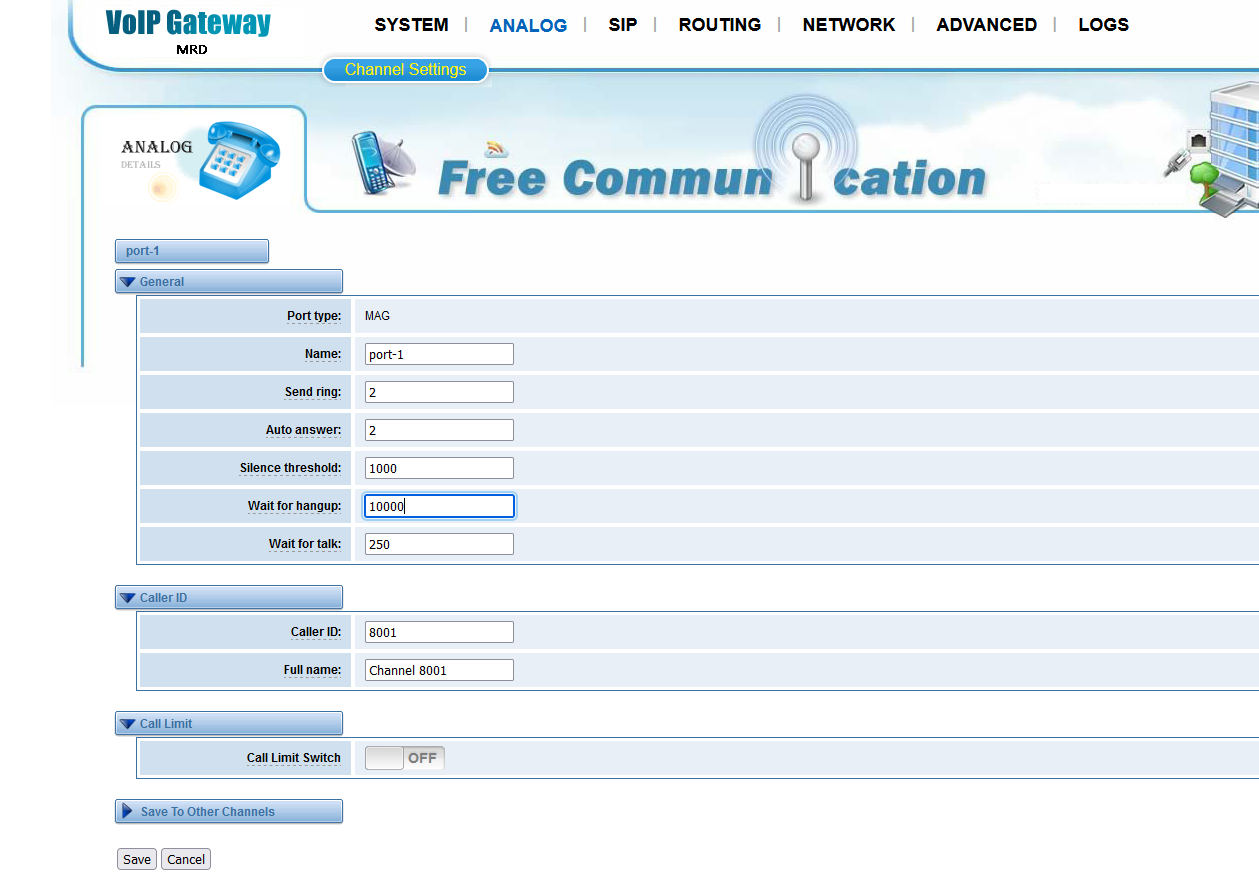The width and height of the screenshot is (1259, 874).
Task: Click the Save button
Action: [137, 859]
